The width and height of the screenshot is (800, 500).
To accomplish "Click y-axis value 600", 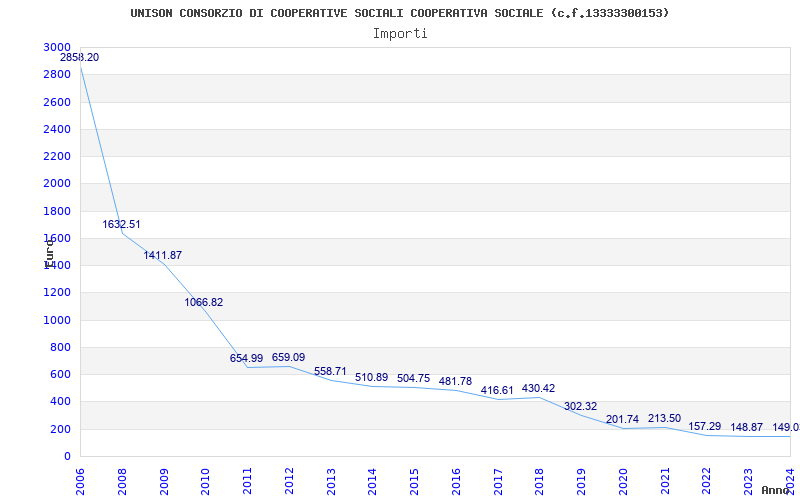I will (61, 374).
